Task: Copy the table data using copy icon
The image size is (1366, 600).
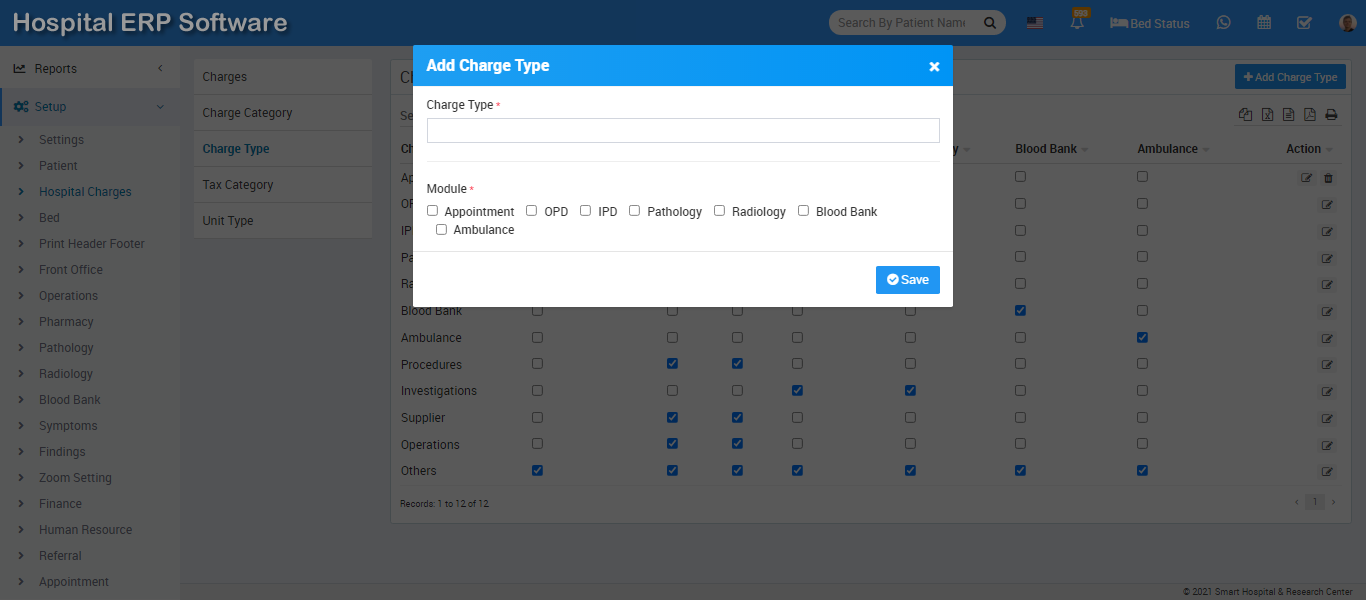Action: (1245, 114)
